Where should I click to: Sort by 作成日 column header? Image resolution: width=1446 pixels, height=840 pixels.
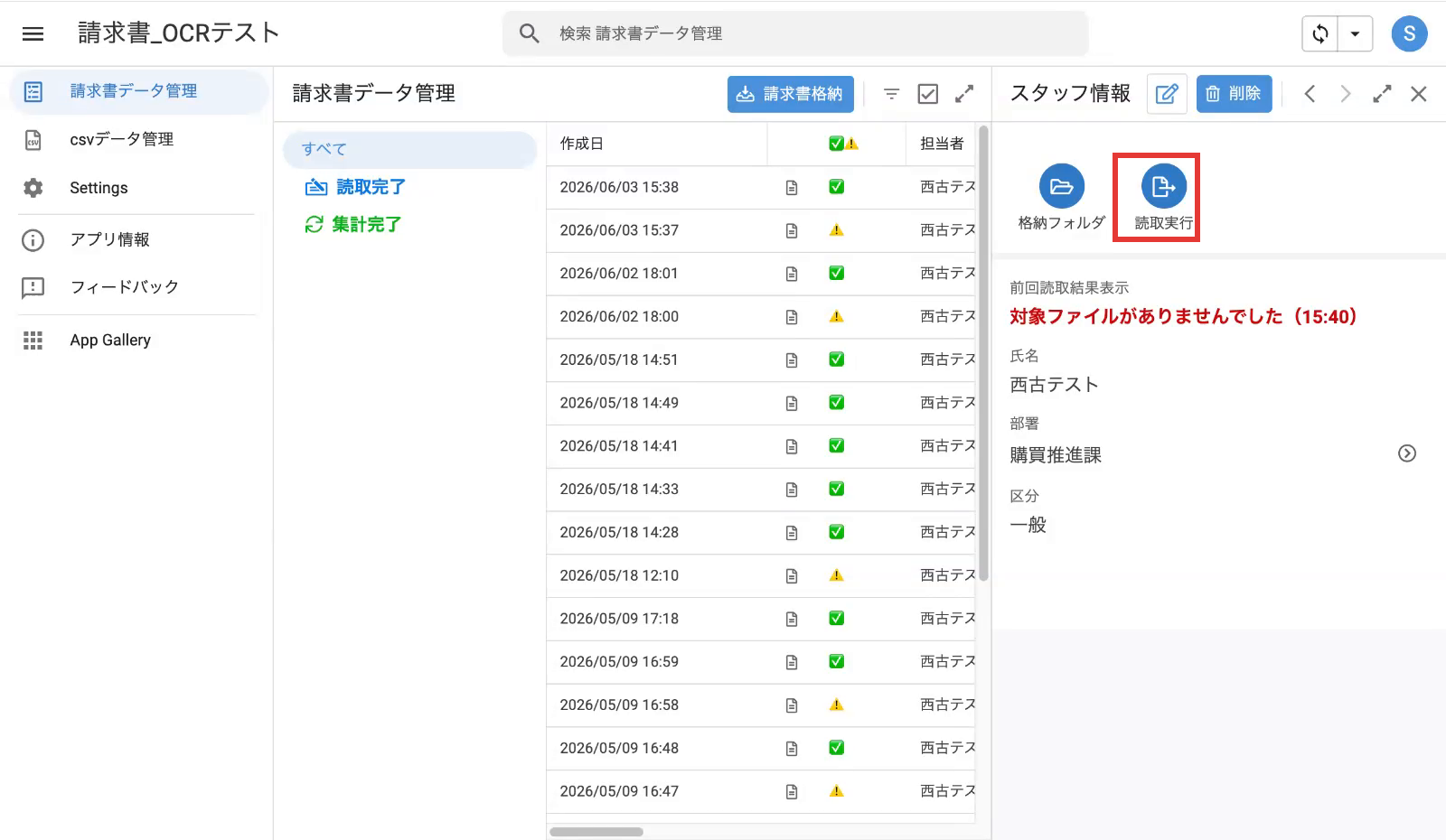pos(656,144)
